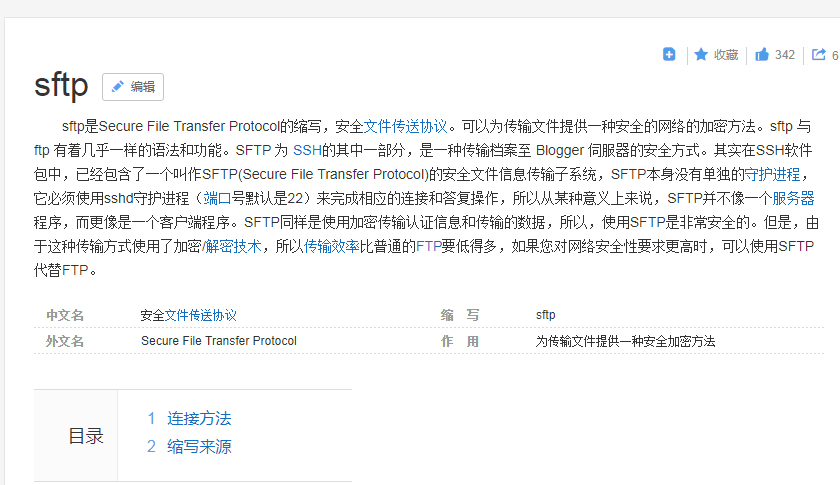Viewport: 840px width, 485px height.
Task: Click the 中文名 label
Action: pos(65,315)
